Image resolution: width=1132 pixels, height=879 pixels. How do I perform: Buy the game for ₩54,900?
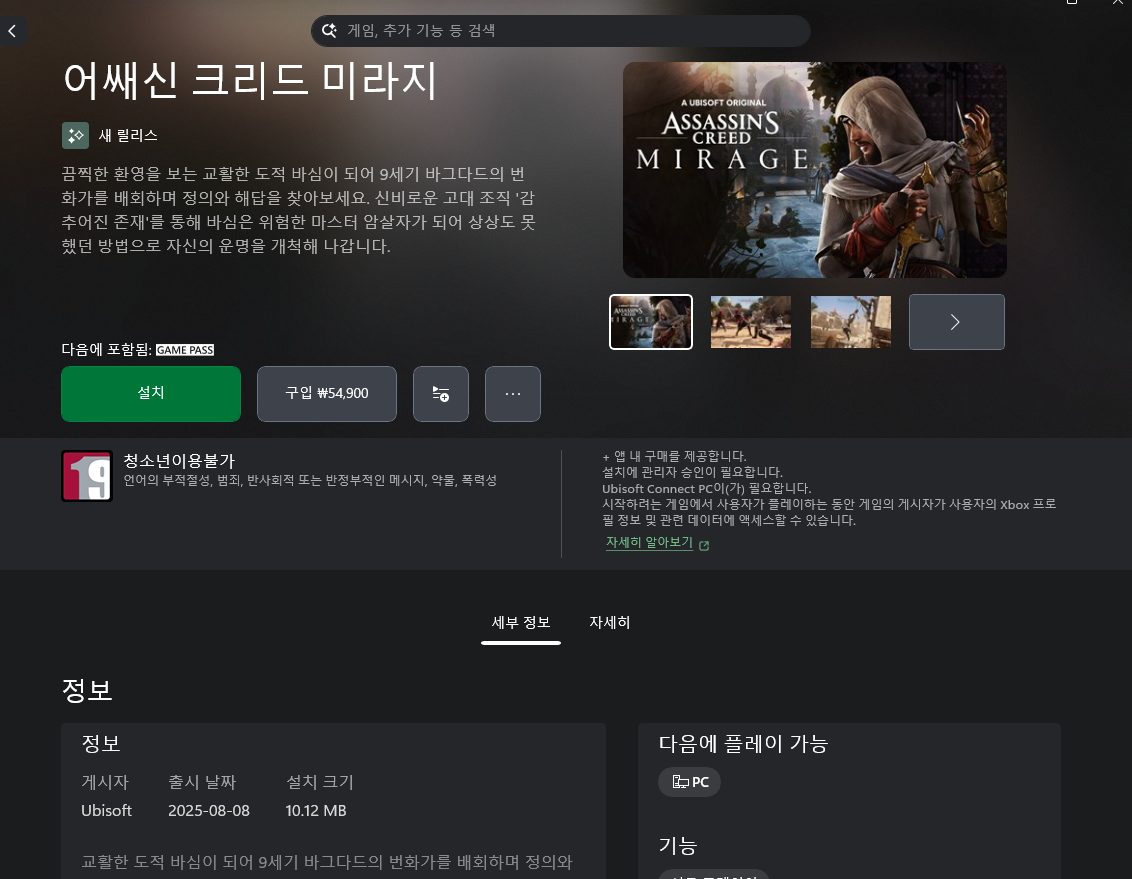(327, 393)
